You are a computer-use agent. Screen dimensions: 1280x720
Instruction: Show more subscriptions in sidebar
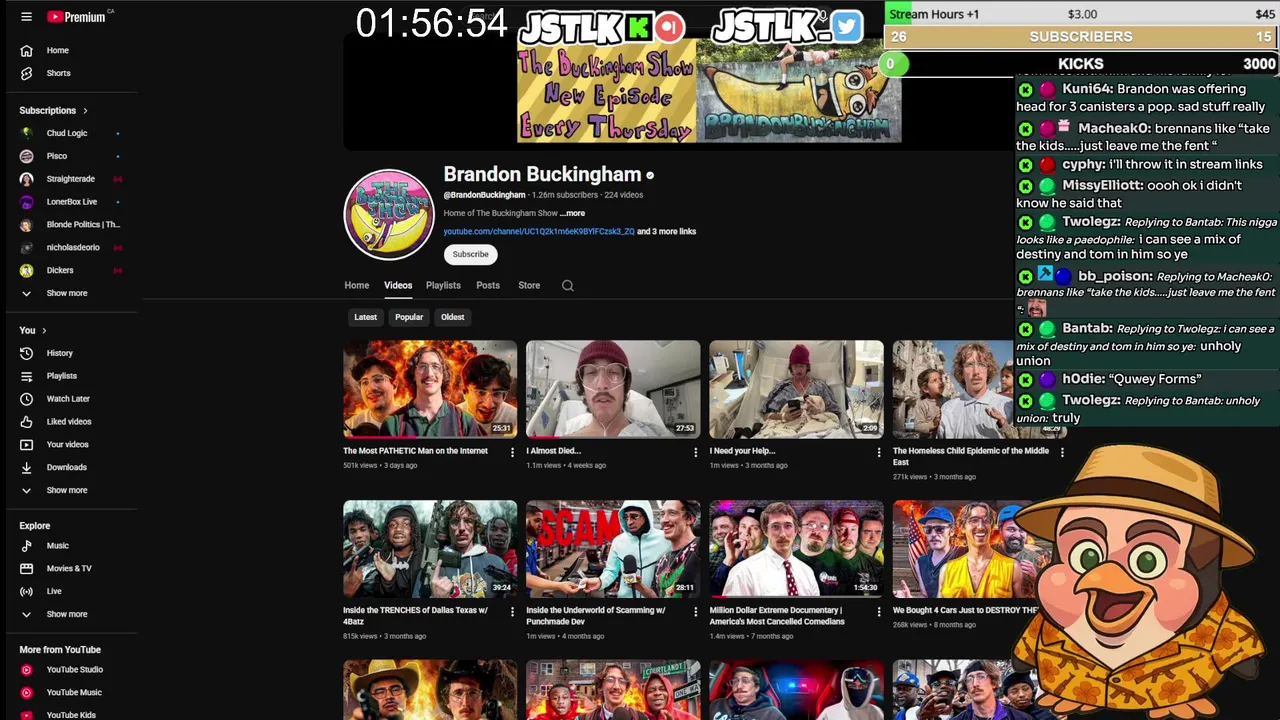(x=67, y=293)
